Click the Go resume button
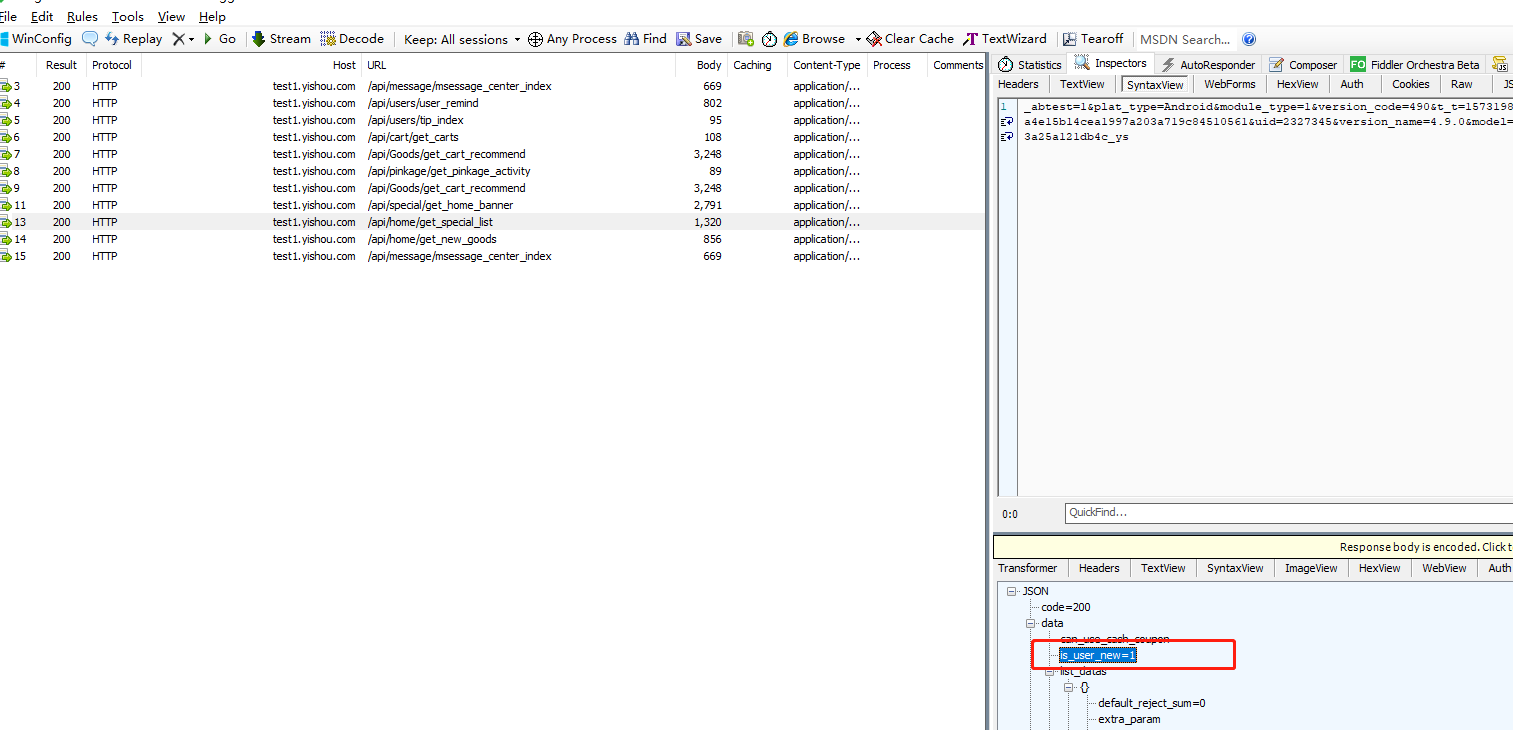Image resolution: width=1513 pixels, height=730 pixels. tap(220, 39)
